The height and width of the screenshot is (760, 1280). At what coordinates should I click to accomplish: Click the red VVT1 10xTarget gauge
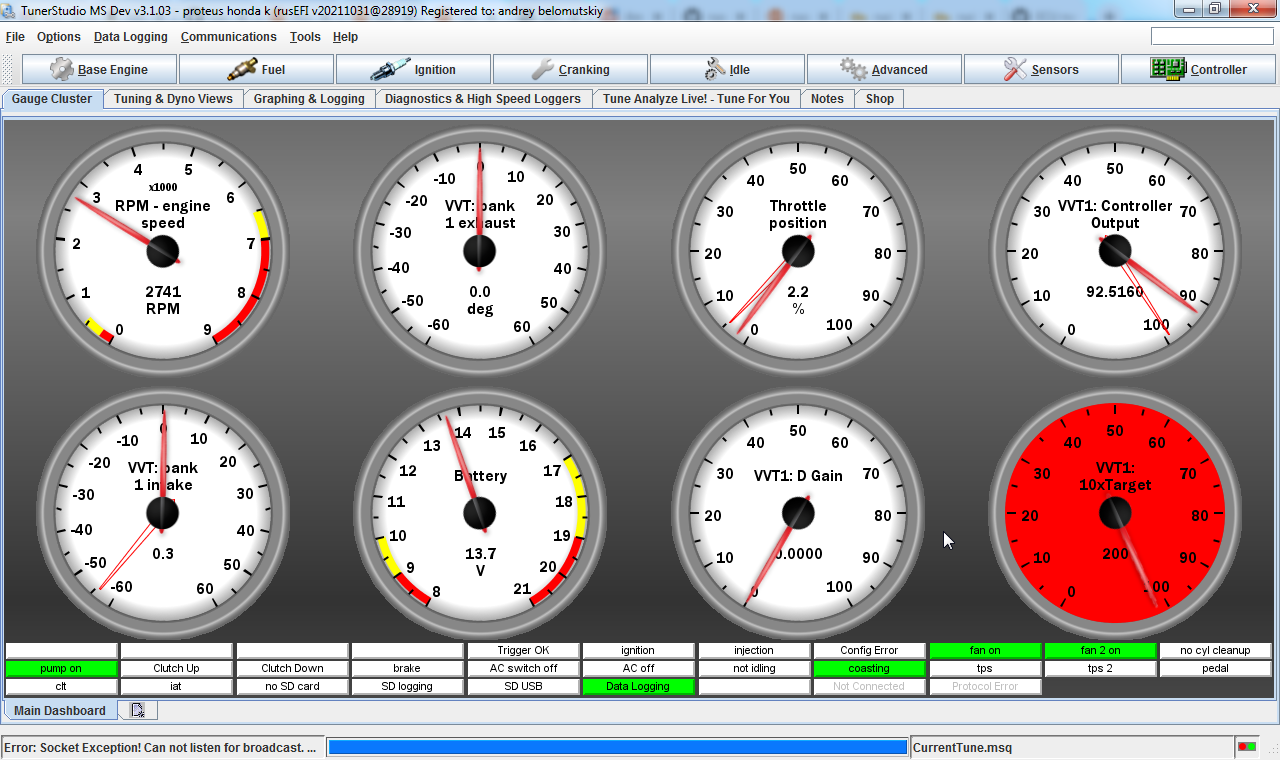(x=1115, y=513)
